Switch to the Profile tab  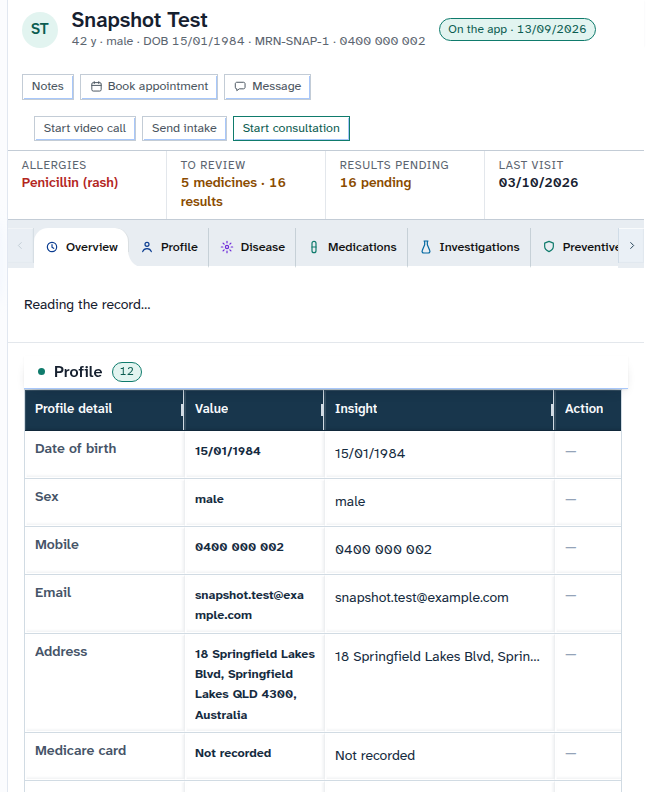169,247
